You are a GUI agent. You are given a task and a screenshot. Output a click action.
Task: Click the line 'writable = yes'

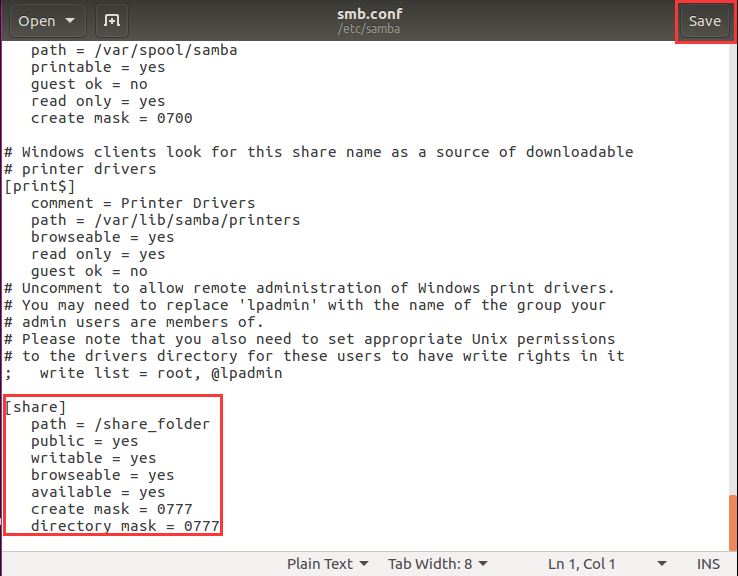tap(93, 458)
